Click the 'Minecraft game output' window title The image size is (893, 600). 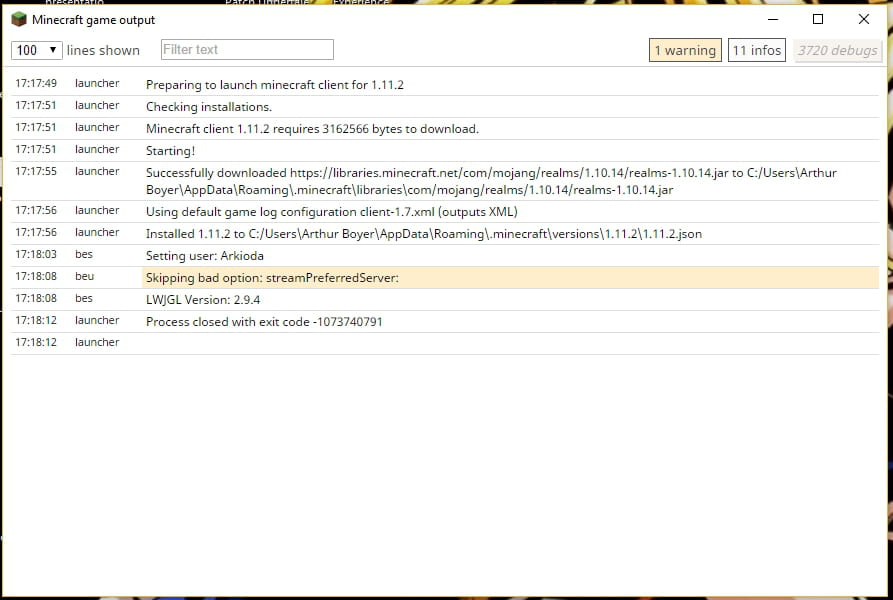[x=93, y=20]
